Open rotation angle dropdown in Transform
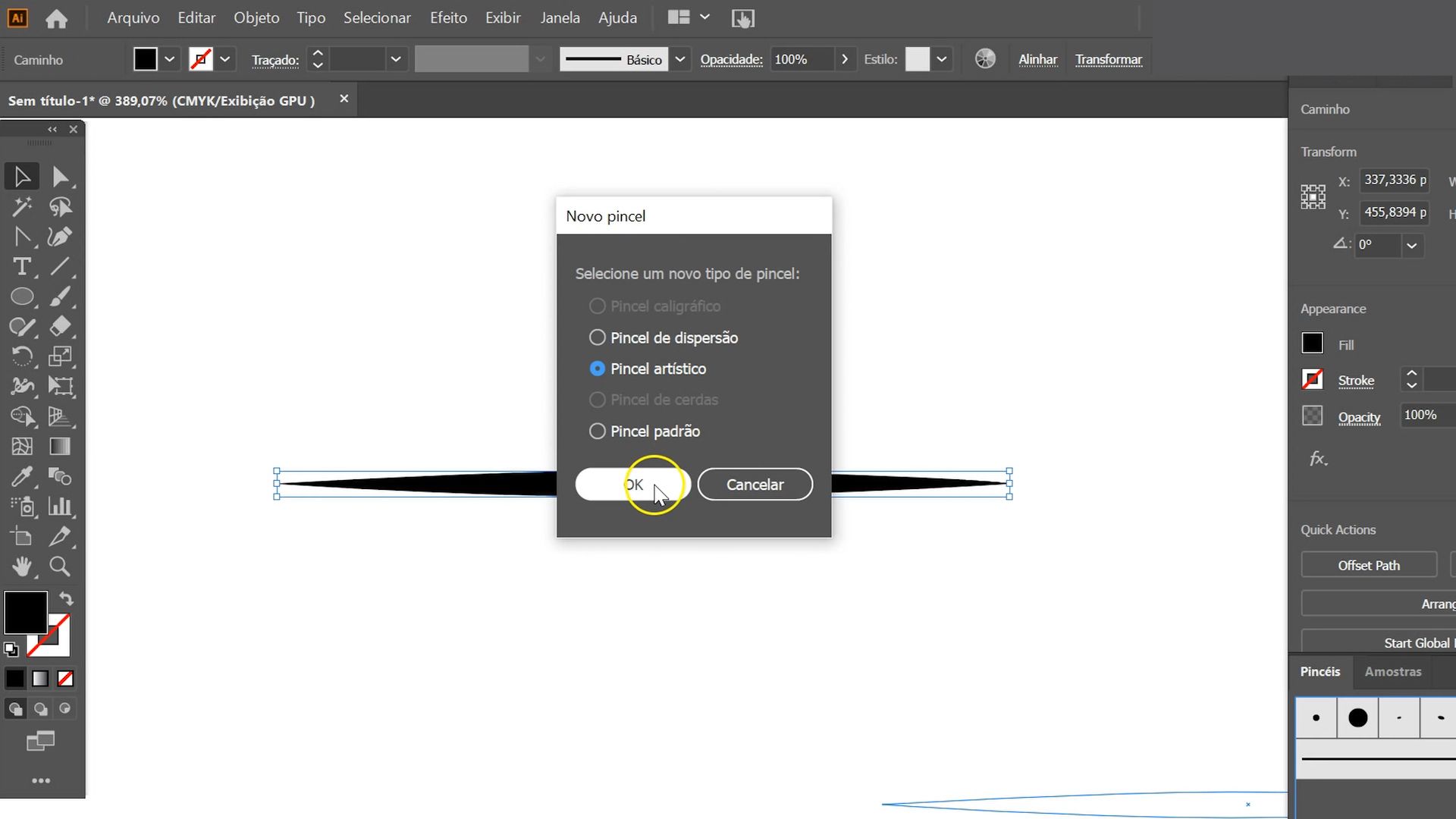Viewport: 1456px width, 819px height. pos(1411,245)
